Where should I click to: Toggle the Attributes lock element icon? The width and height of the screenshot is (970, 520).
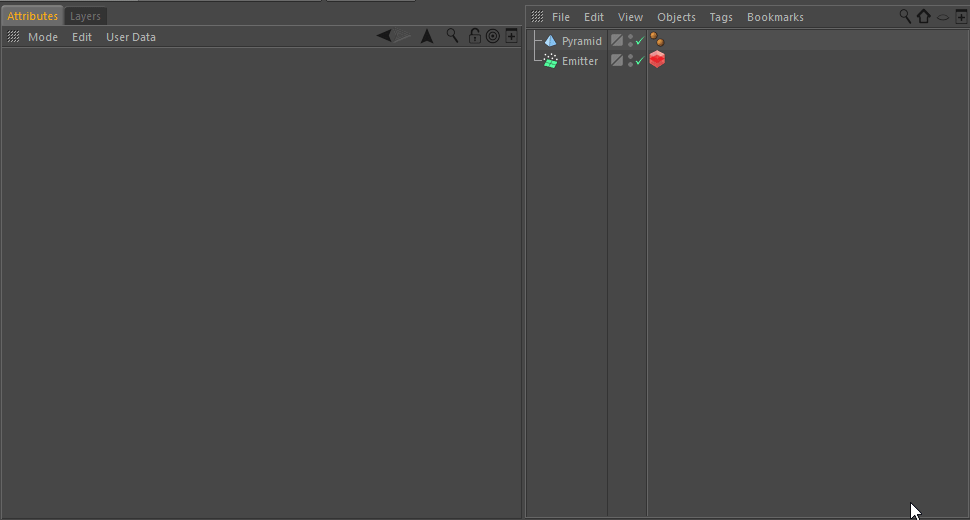coord(474,36)
